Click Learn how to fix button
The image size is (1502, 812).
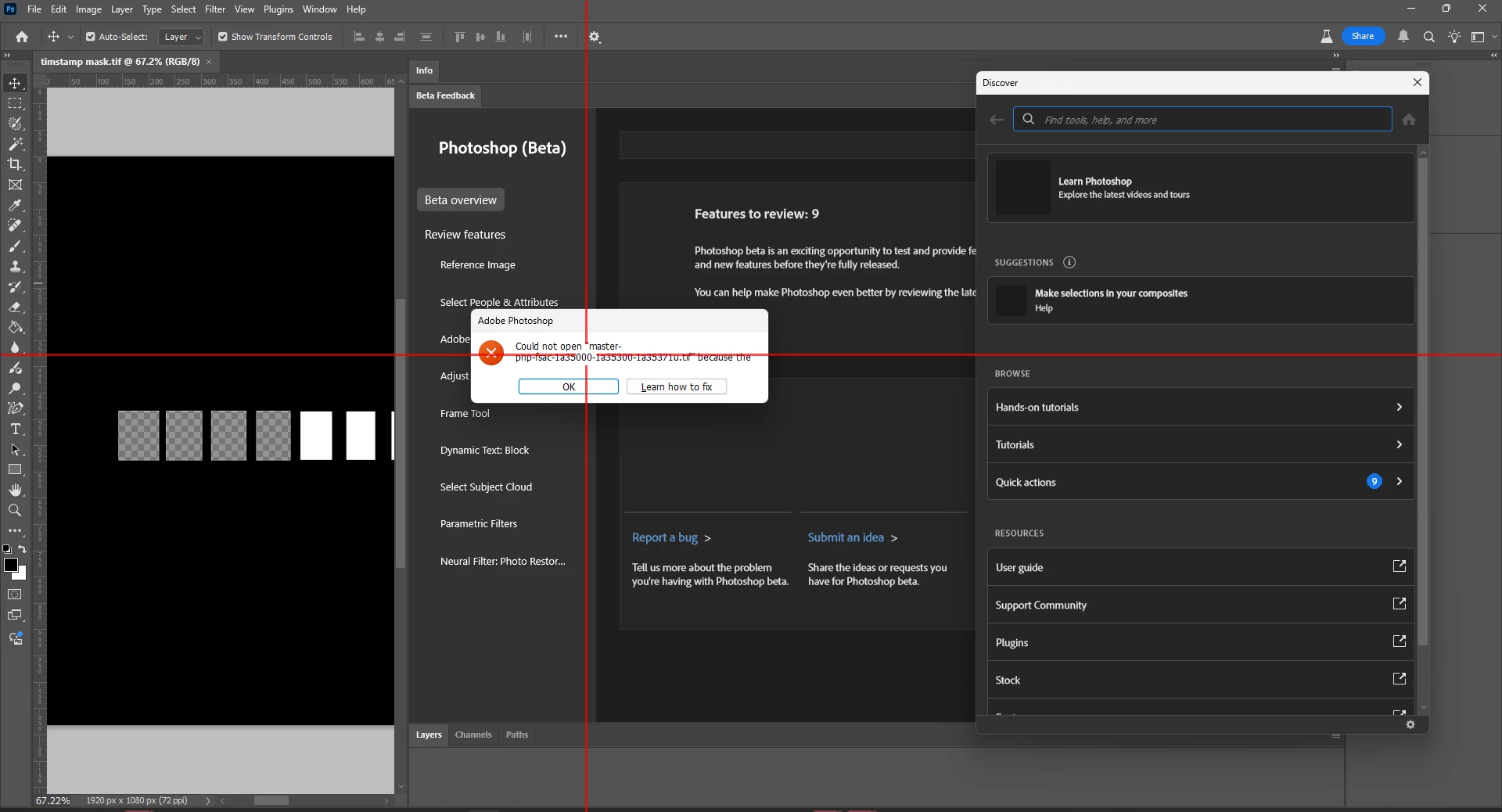click(x=677, y=386)
